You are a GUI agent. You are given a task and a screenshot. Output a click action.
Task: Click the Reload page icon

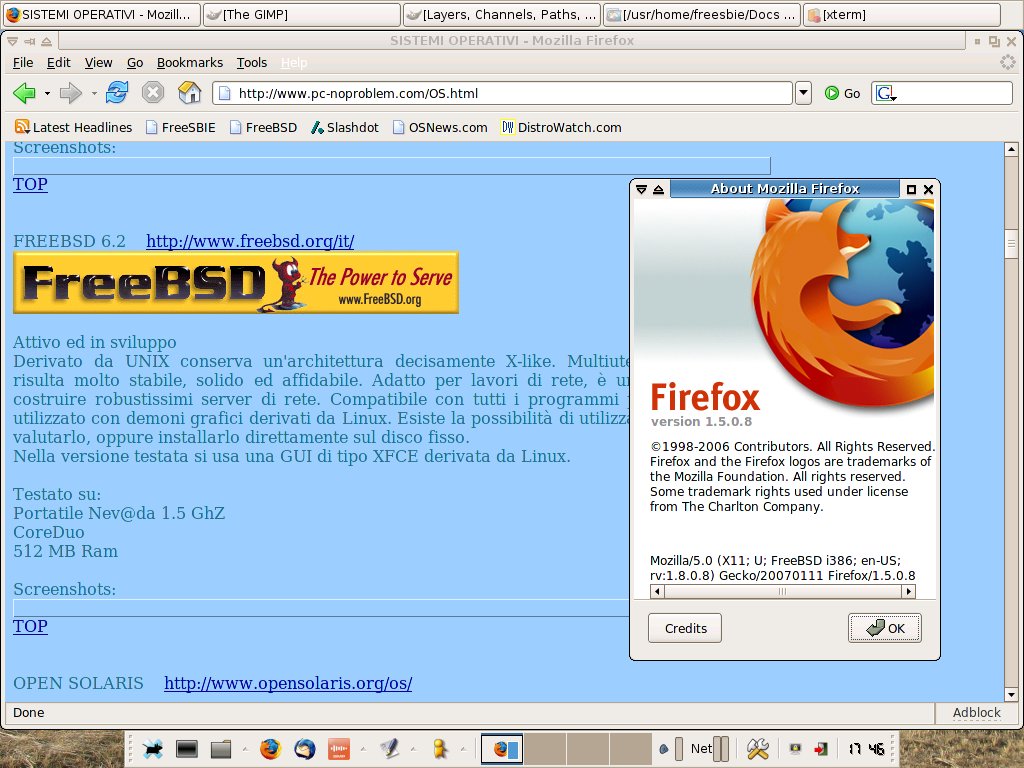[117, 93]
